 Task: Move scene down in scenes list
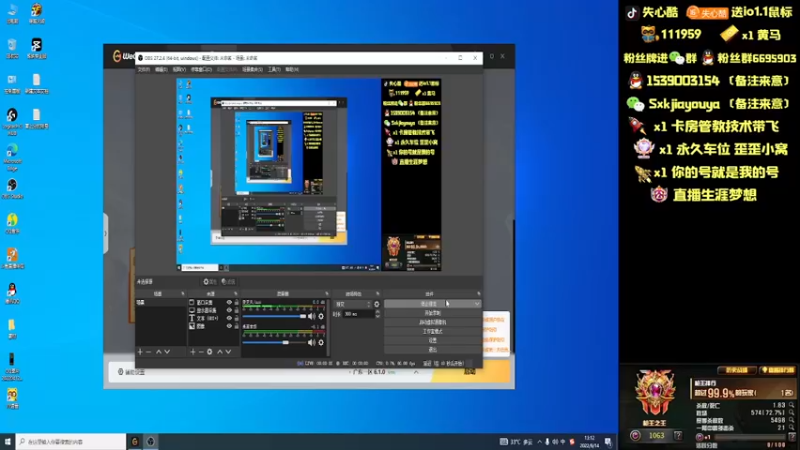(x=167, y=352)
